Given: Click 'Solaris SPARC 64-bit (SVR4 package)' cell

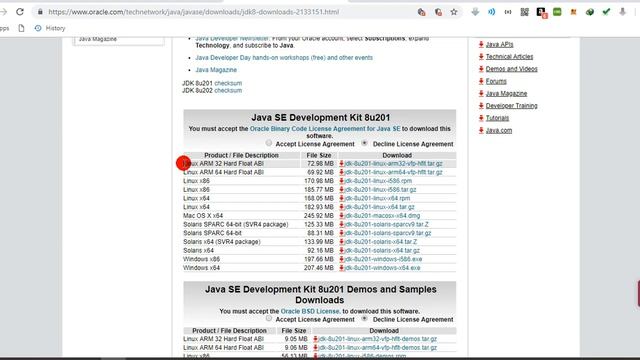Looking at the screenshot, I should (x=236, y=224).
